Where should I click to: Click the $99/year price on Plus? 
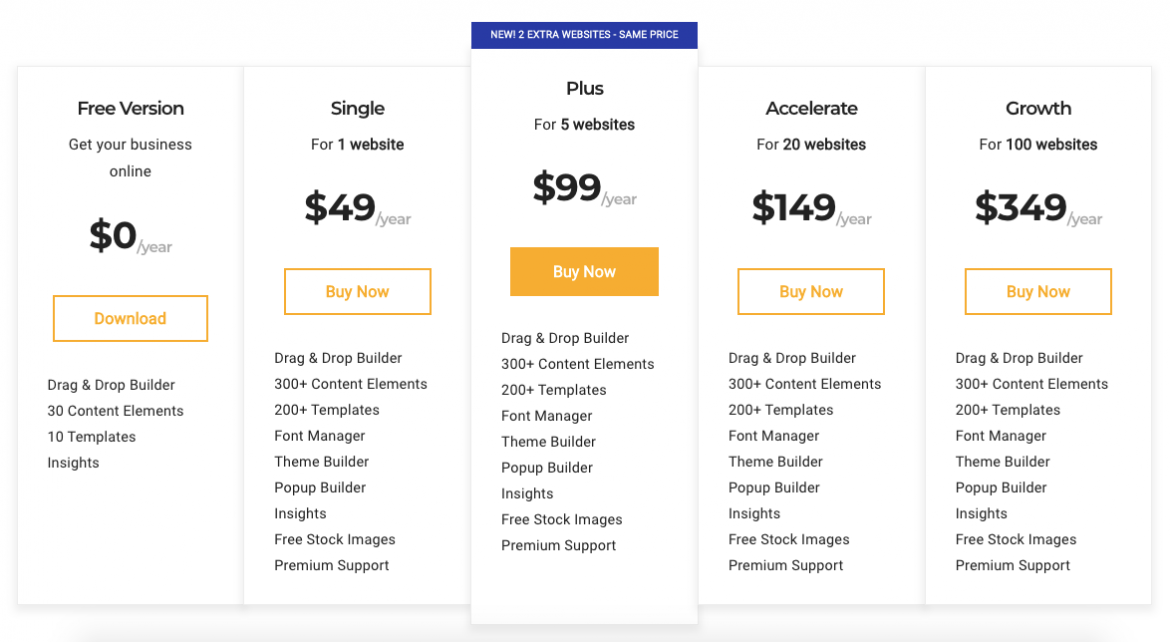pos(584,186)
